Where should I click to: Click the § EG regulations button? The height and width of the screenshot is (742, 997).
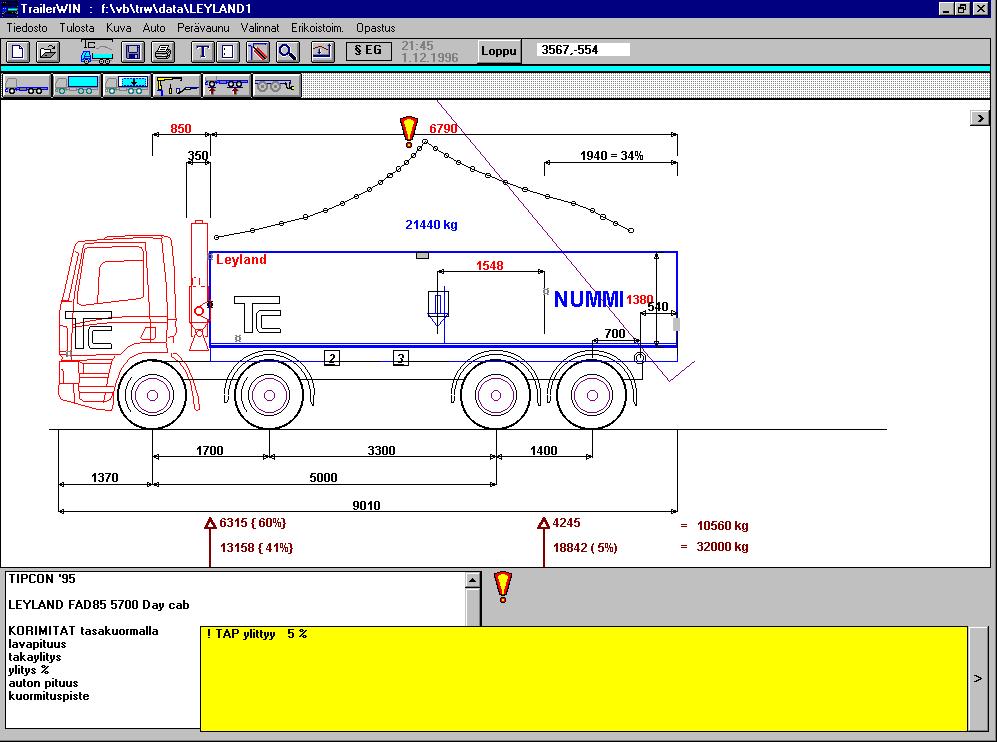(x=368, y=51)
